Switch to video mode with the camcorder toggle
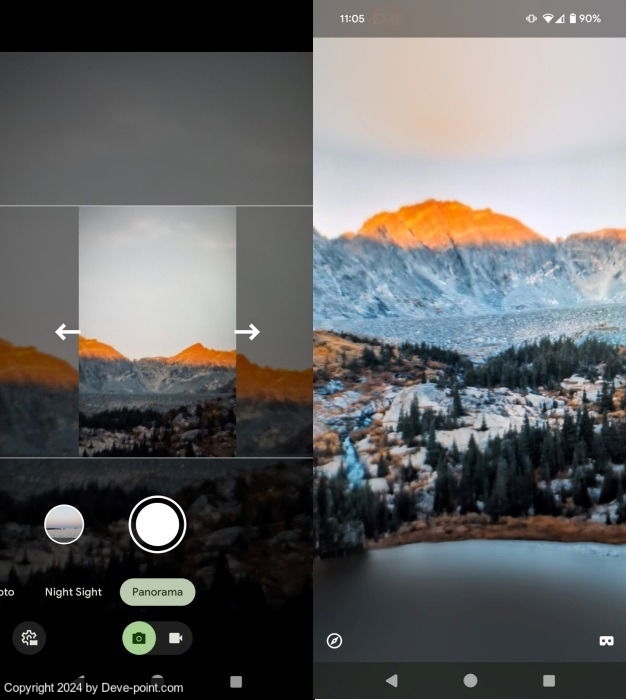The width and height of the screenshot is (626, 700). coord(175,638)
